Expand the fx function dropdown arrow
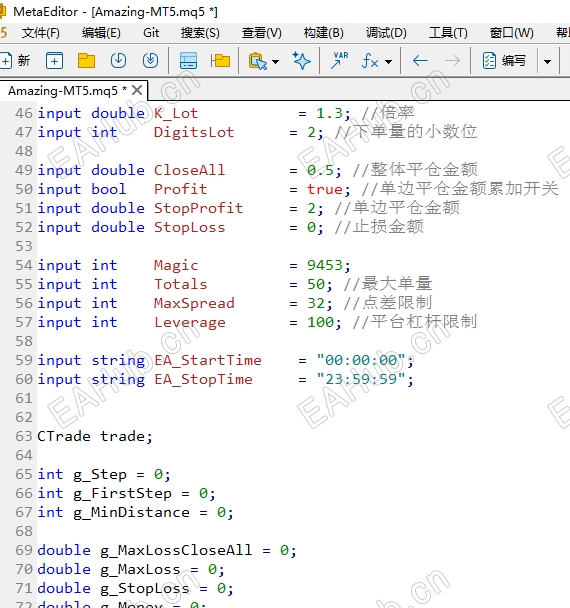This screenshot has height=608, width=570. 389,61
